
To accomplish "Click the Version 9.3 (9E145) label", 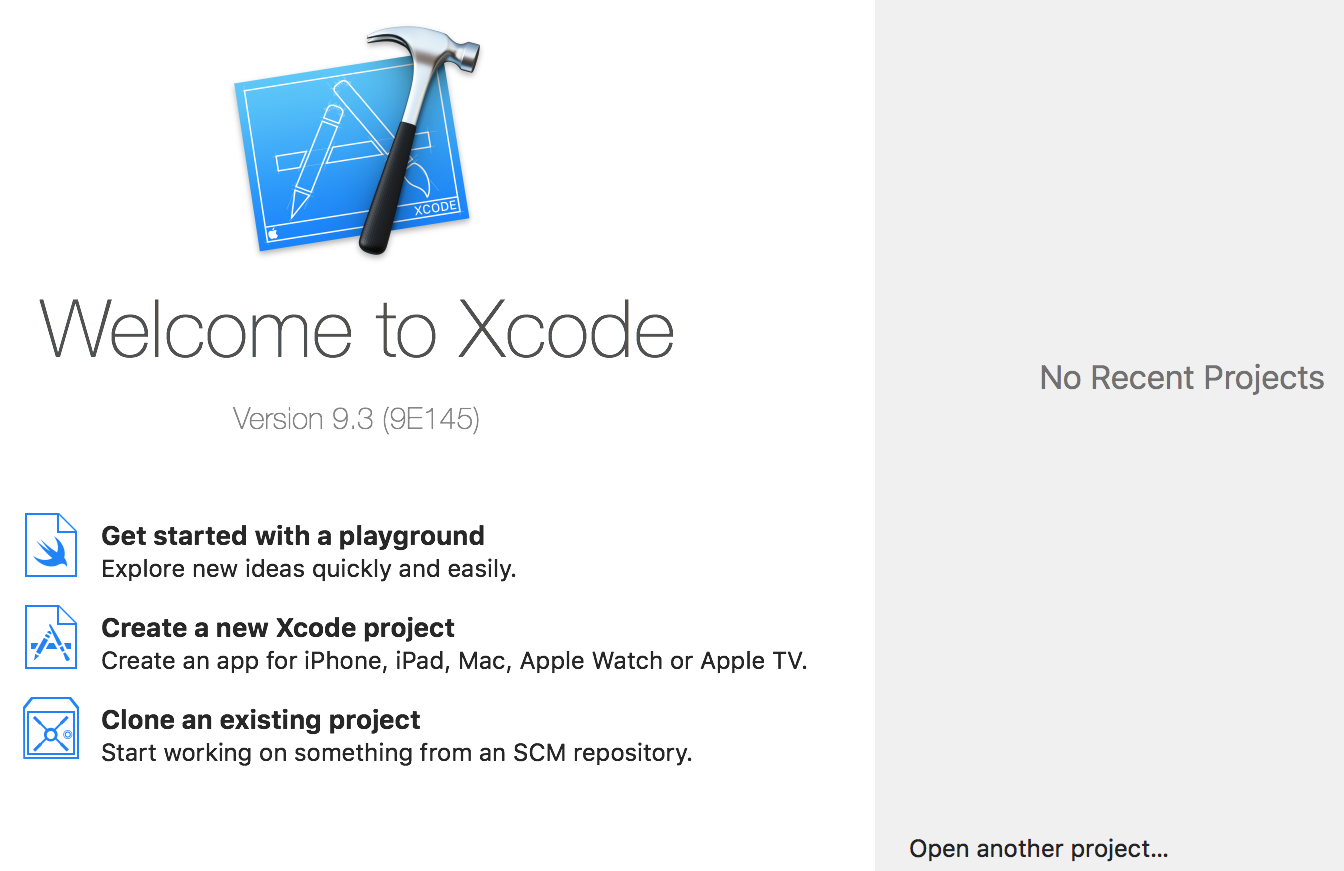I will point(357,419).
